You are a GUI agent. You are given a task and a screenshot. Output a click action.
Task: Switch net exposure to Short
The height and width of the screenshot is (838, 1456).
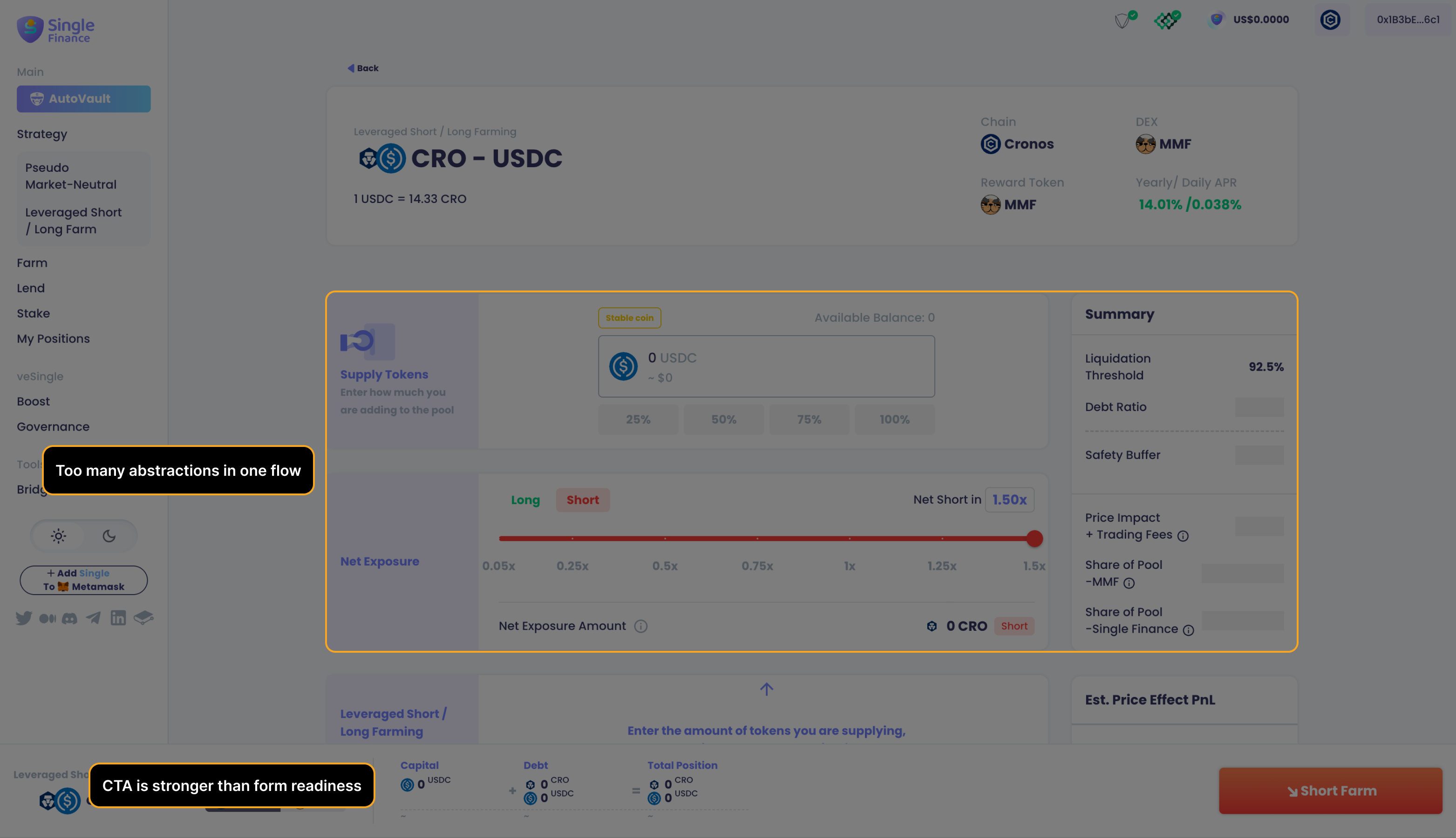click(x=583, y=500)
